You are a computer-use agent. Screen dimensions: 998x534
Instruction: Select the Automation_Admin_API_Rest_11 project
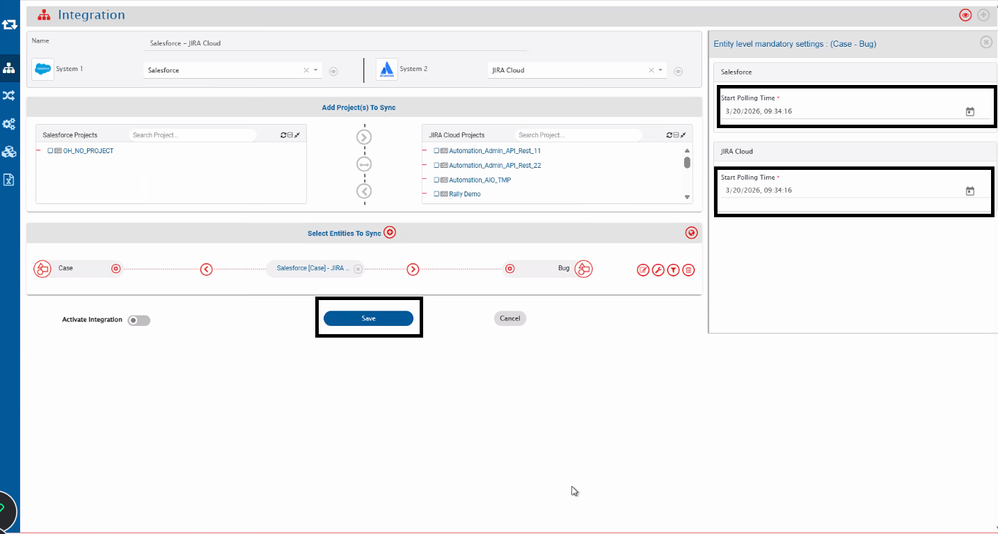[495, 151]
